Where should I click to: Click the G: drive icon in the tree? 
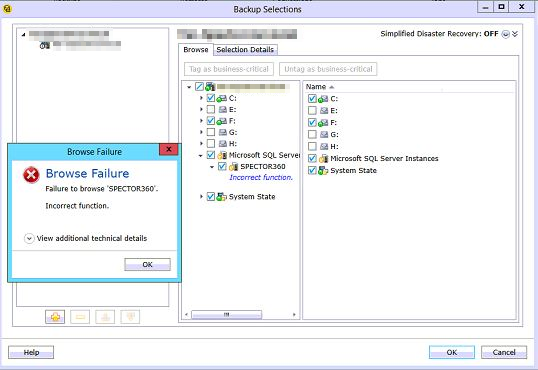[x=223, y=132]
